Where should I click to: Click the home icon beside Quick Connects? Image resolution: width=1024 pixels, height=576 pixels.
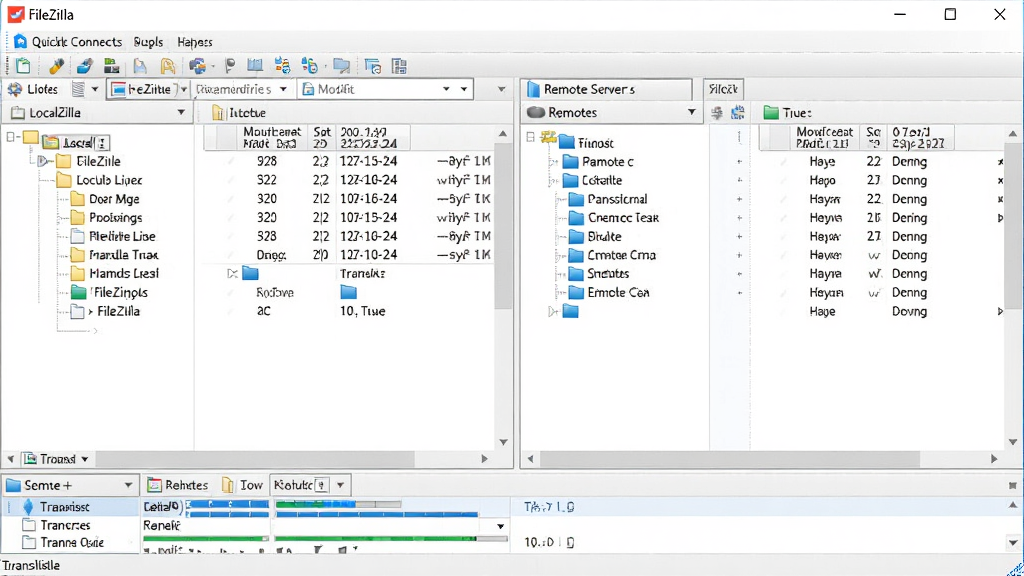[20, 41]
